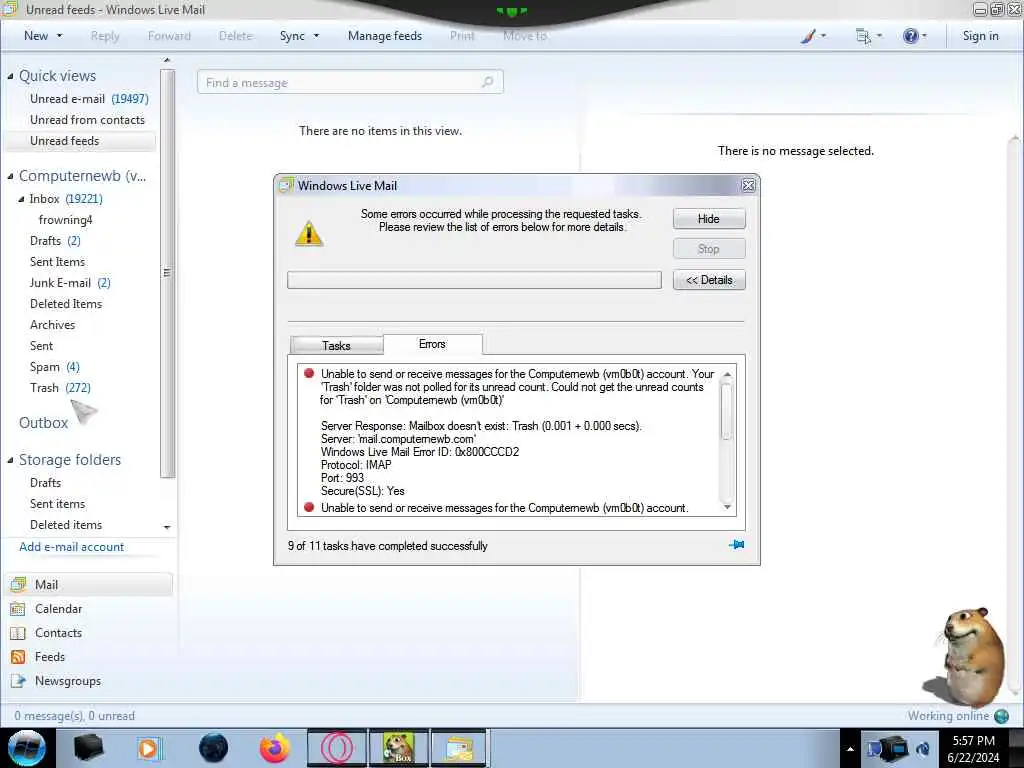Switch to the Errors tab

tap(432, 344)
